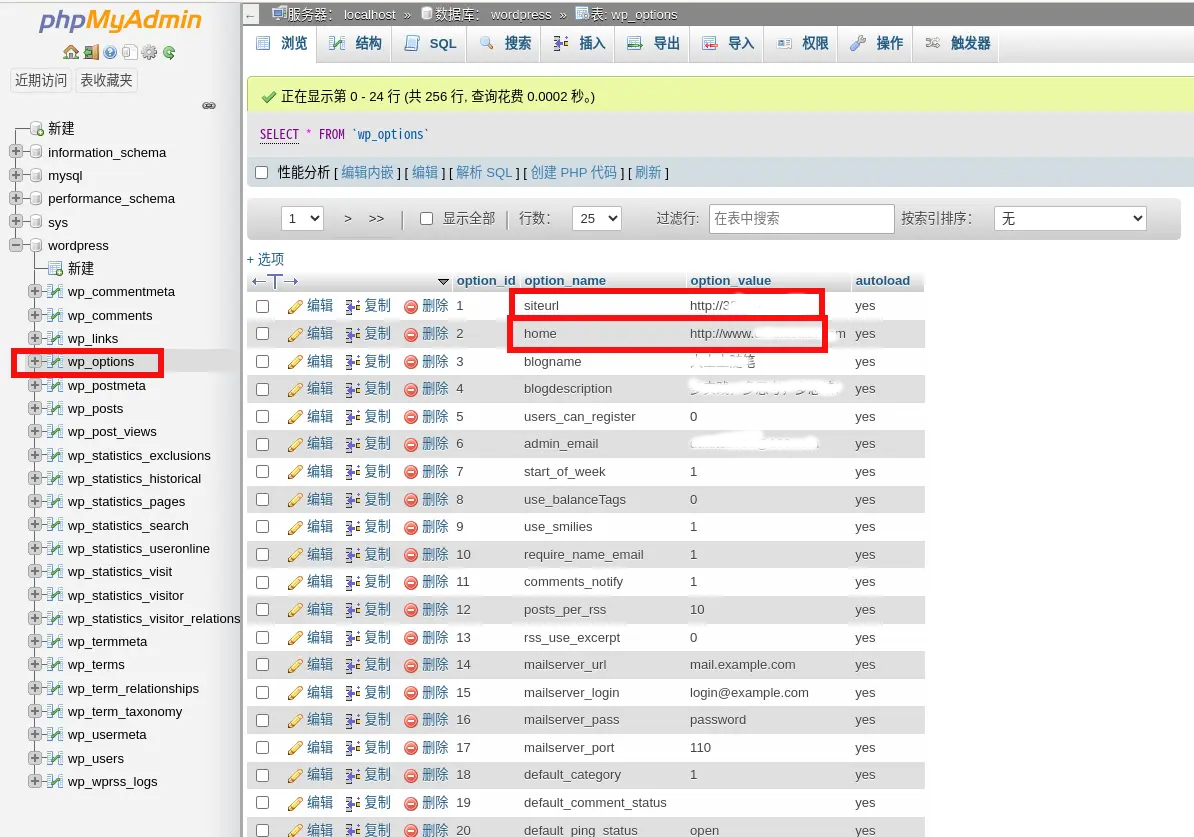
Task: Expand the + 选项 options link
Action: [265, 259]
